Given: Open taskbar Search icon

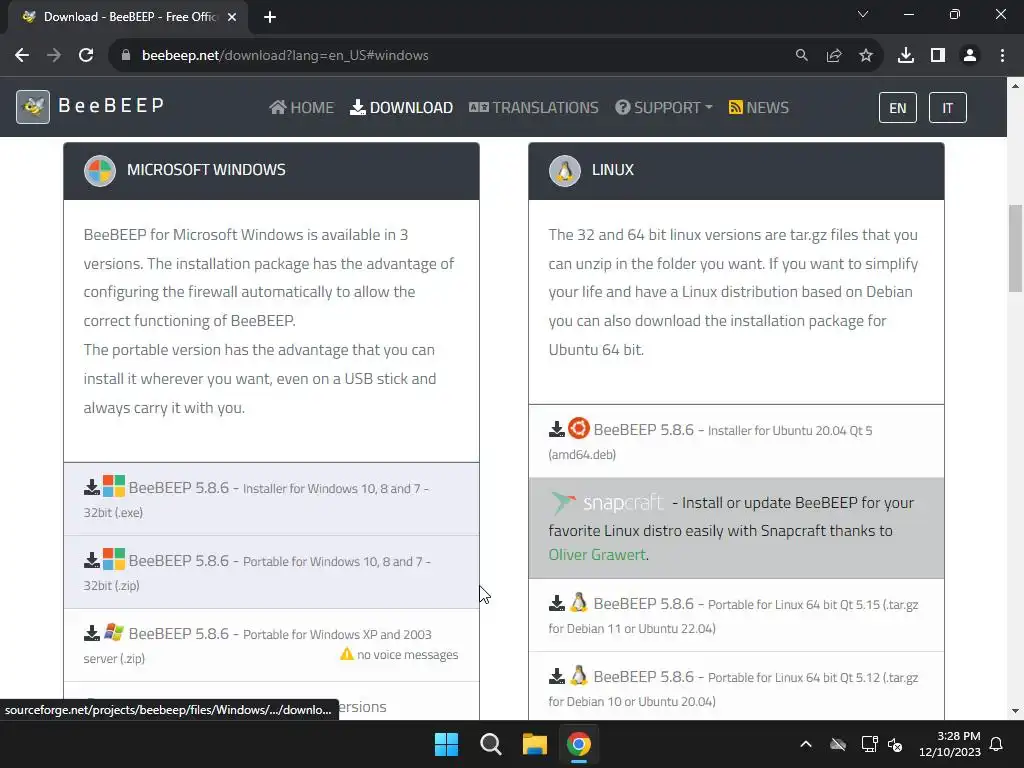Looking at the screenshot, I should (490, 744).
